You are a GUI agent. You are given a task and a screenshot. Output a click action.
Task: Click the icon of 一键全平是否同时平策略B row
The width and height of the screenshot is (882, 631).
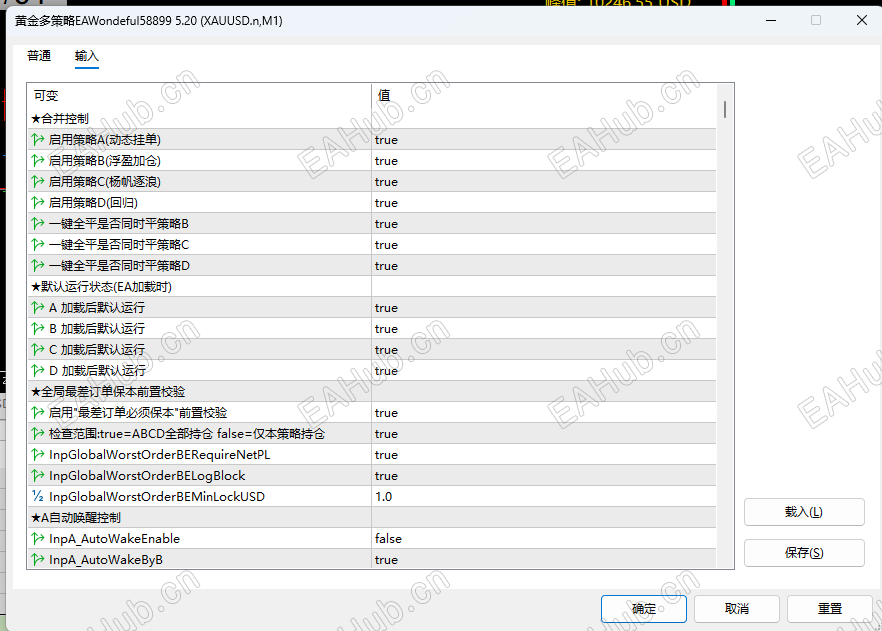pos(38,224)
